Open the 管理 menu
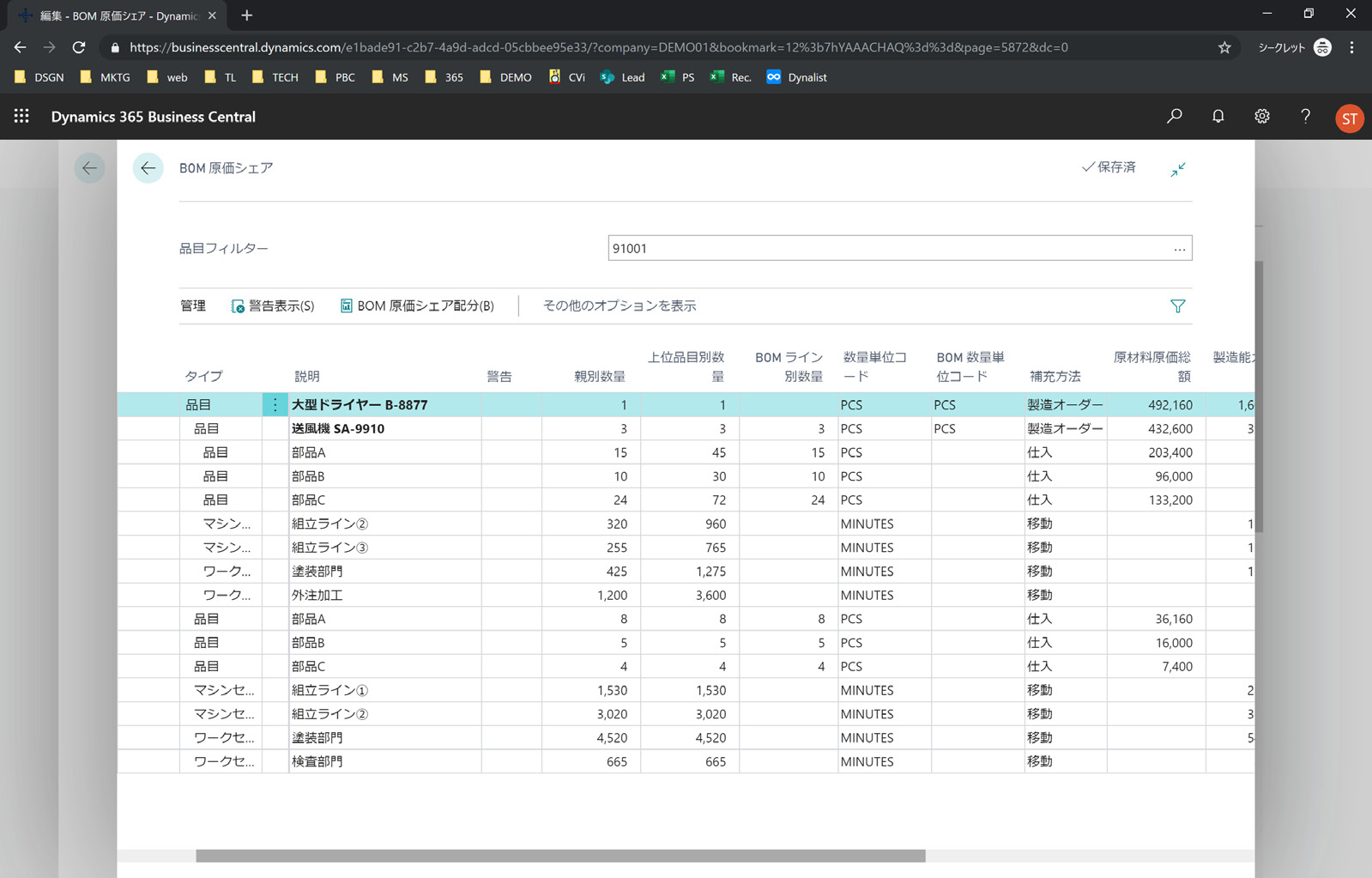The height and width of the screenshot is (878, 1372). [x=193, y=306]
